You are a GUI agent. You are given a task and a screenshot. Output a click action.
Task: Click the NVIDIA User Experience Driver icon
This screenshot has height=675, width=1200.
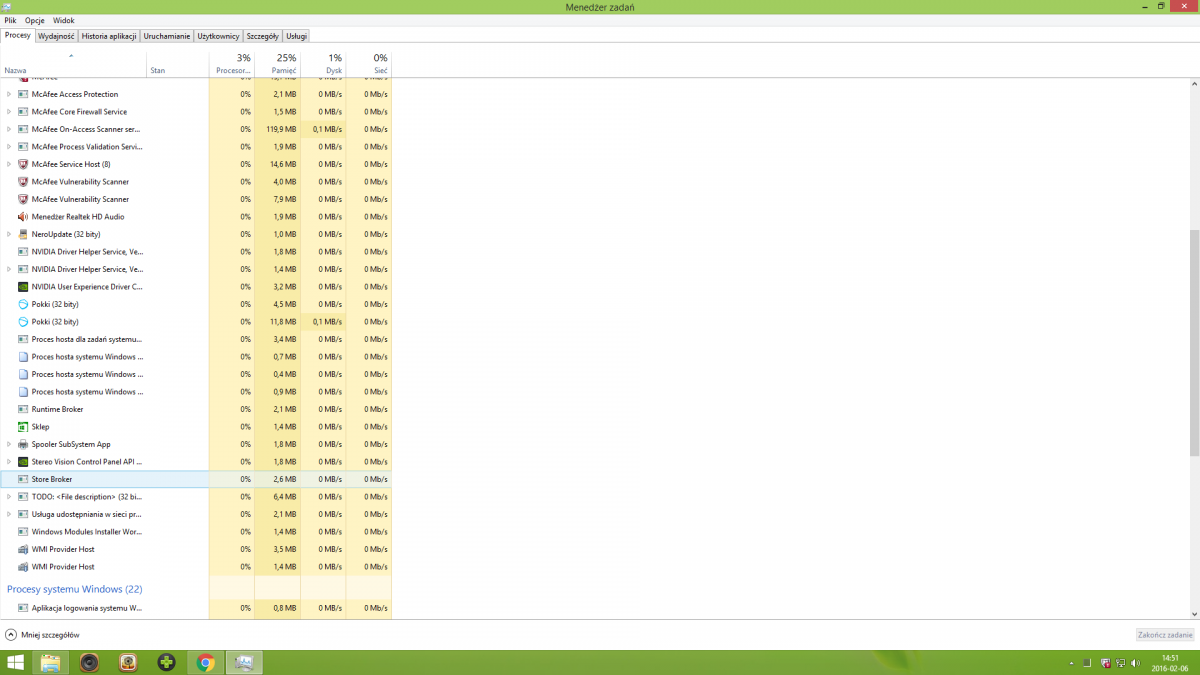[23, 287]
